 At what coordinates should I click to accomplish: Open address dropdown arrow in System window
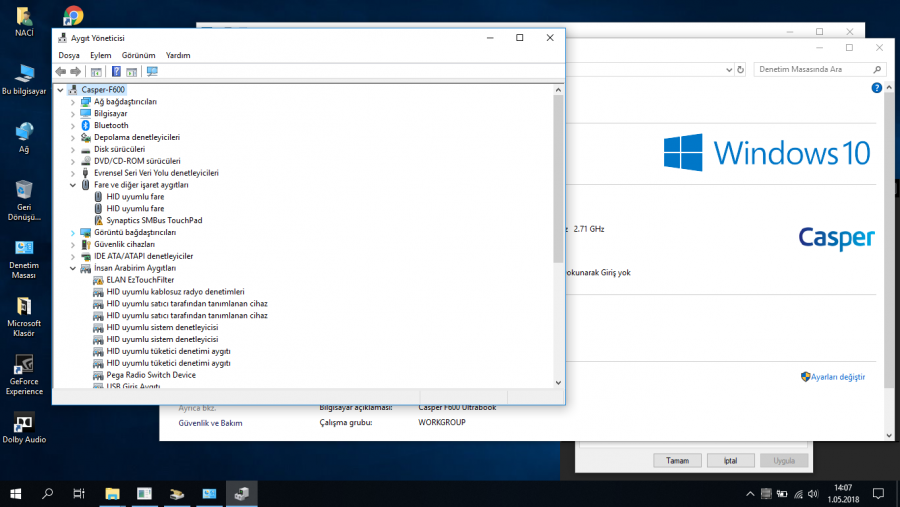(729, 69)
